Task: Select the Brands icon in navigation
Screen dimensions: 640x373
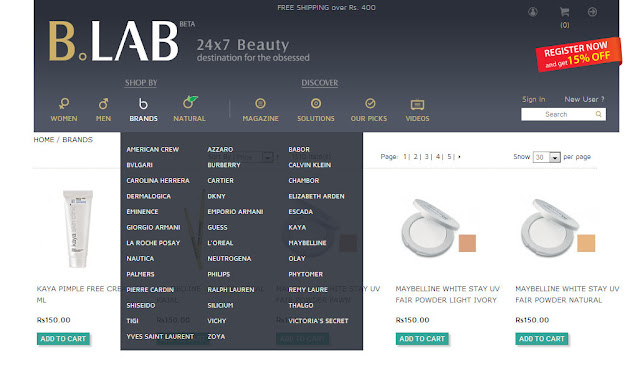Action: pyautogui.click(x=143, y=104)
